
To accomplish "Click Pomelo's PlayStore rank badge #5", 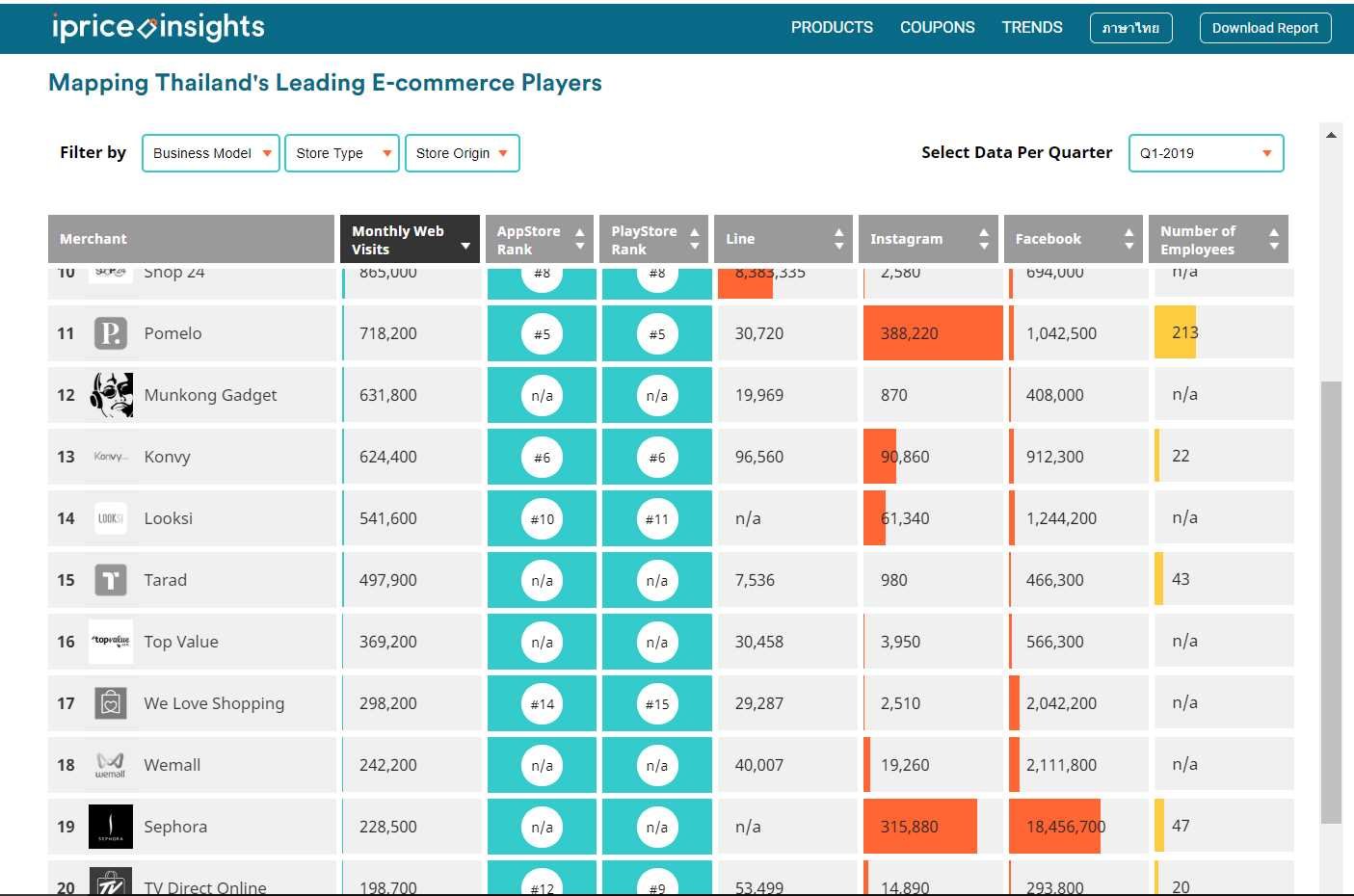I will tap(657, 334).
